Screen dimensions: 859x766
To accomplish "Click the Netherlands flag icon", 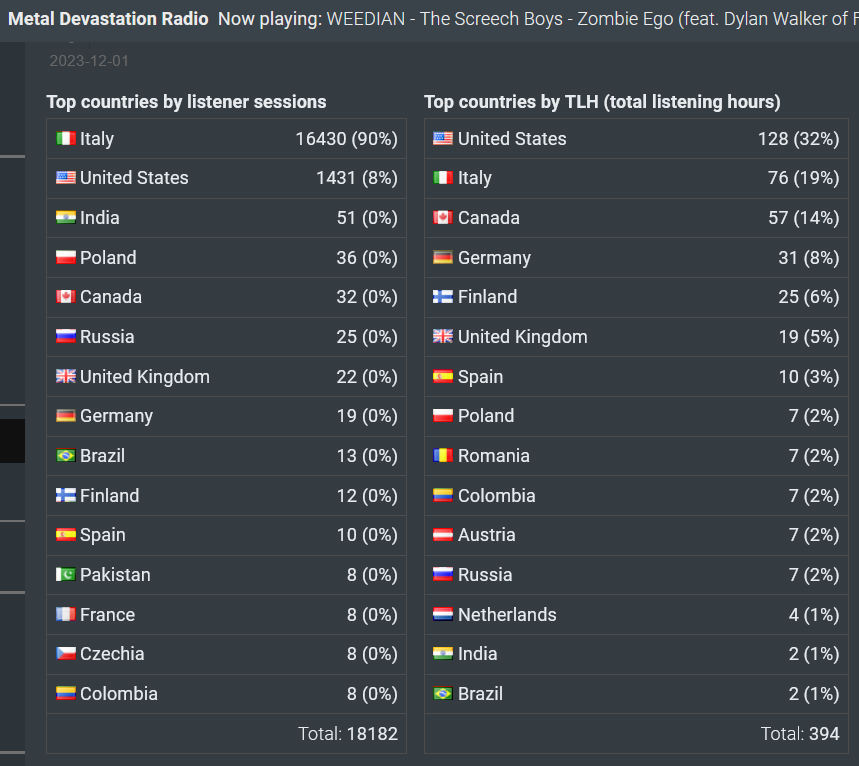I will pyautogui.click(x=443, y=614).
